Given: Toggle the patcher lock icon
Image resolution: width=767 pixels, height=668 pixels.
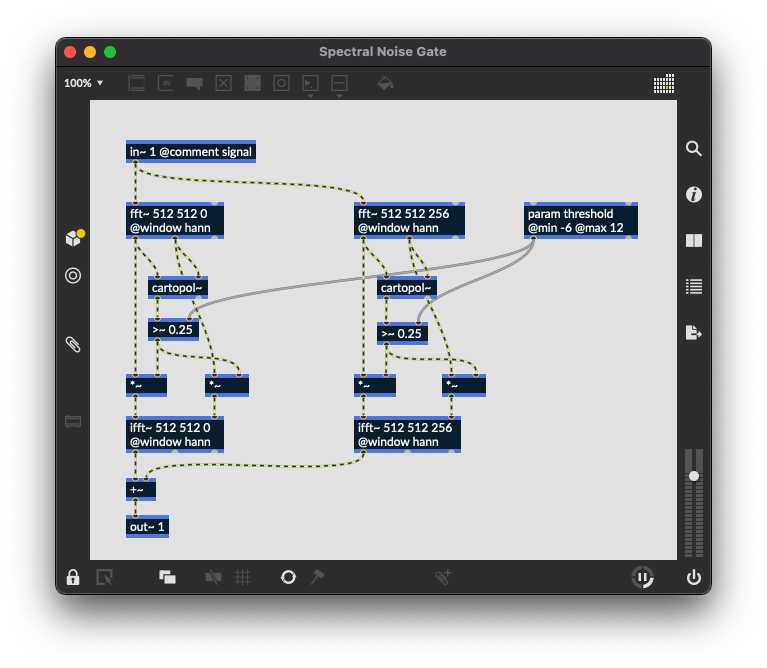Looking at the screenshot, I should (x=73, y=577).
